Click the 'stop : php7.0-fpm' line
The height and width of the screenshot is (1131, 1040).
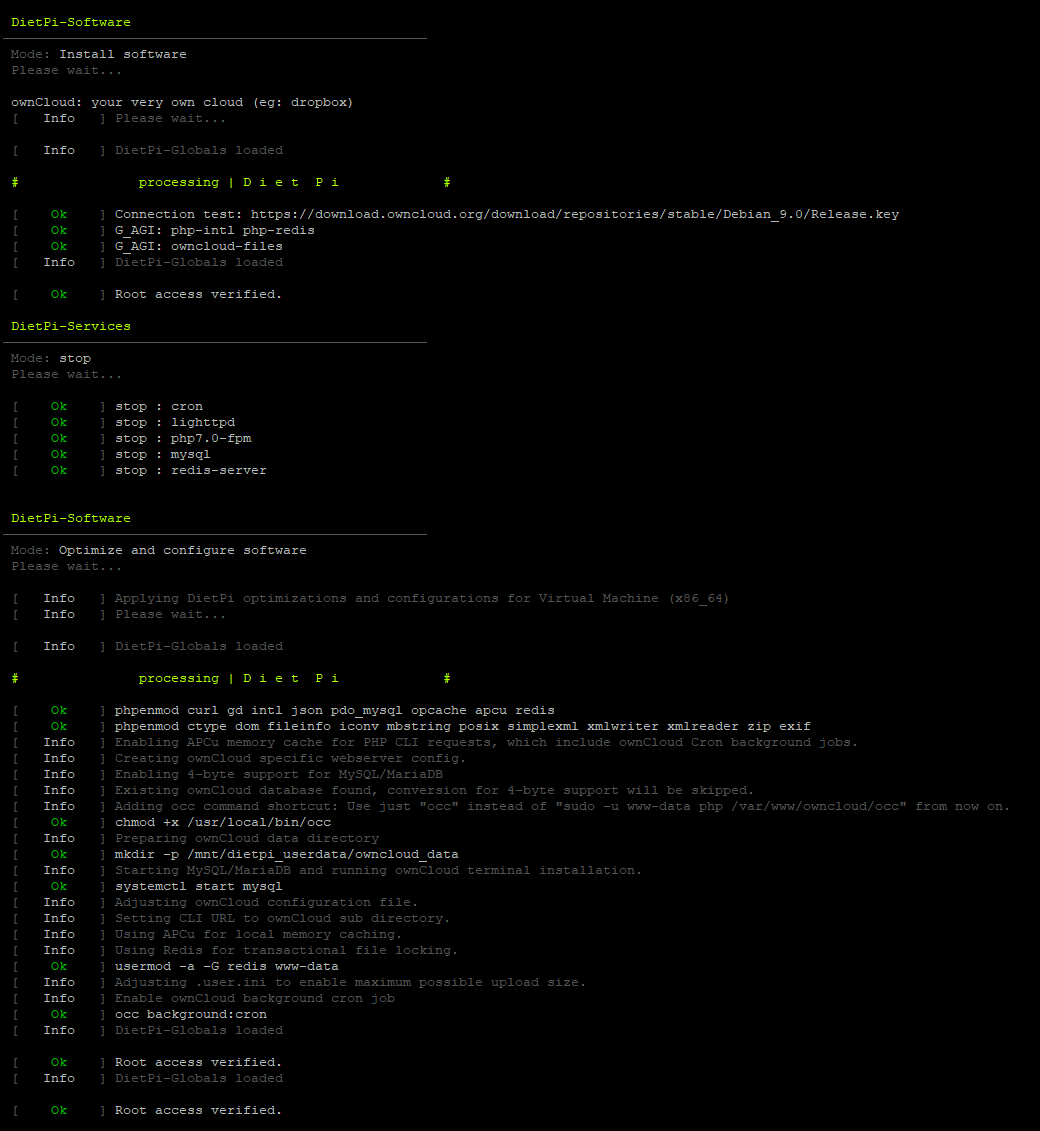(183, 439)
